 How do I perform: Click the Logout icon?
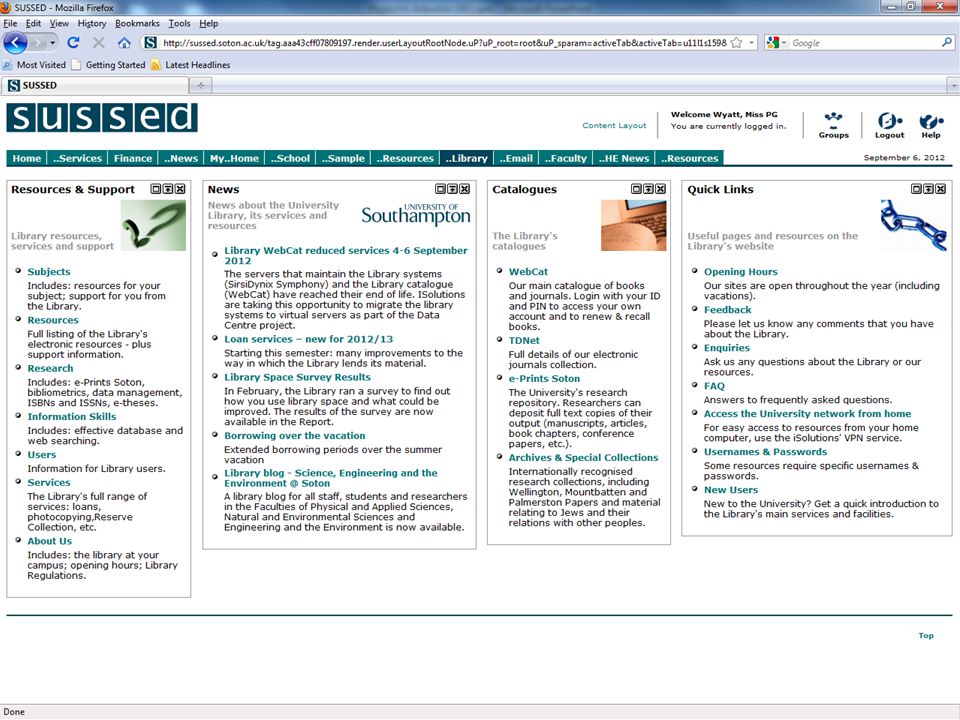tap(889, 125)
